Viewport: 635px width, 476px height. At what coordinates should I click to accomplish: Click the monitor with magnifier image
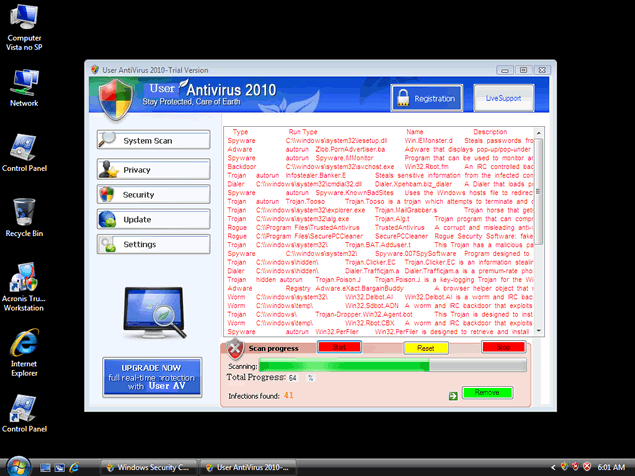pyautogui.click(x=150, y=312)
